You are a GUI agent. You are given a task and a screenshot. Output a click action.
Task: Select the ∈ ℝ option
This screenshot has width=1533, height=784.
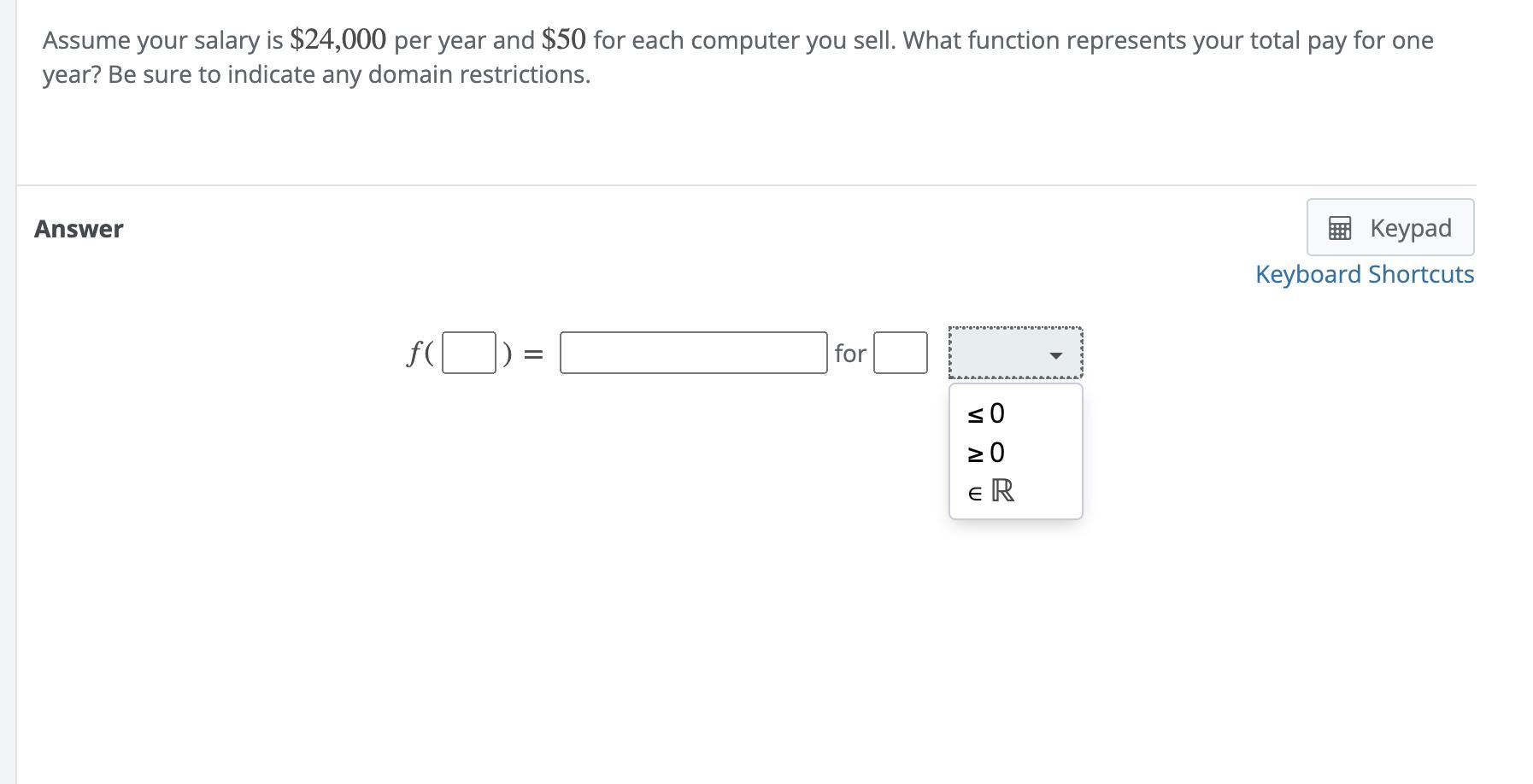(991, 491)
